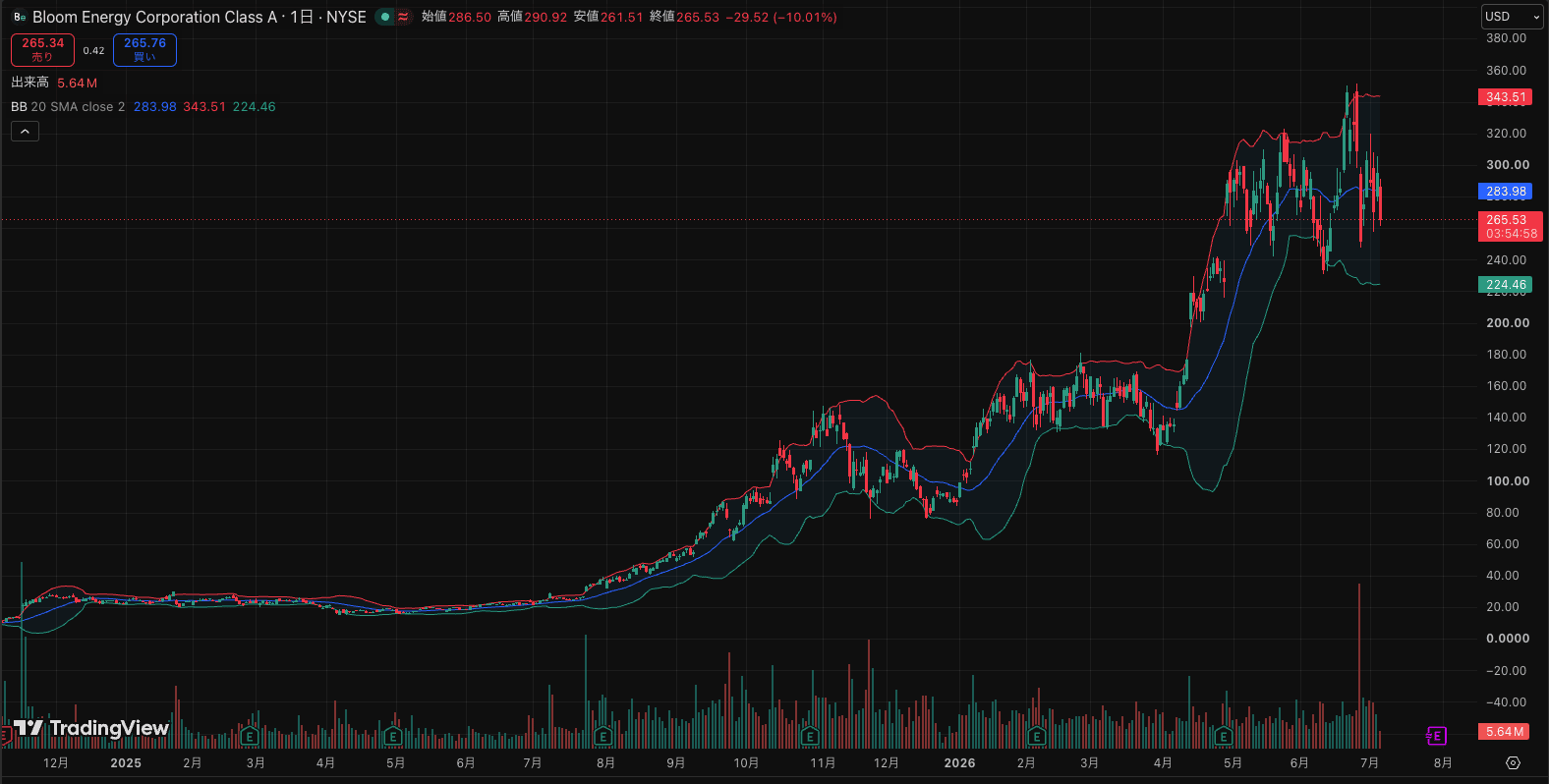Click the purple upcoming earnings marker near August
1549x784 pixels.
click(1436, 736)
